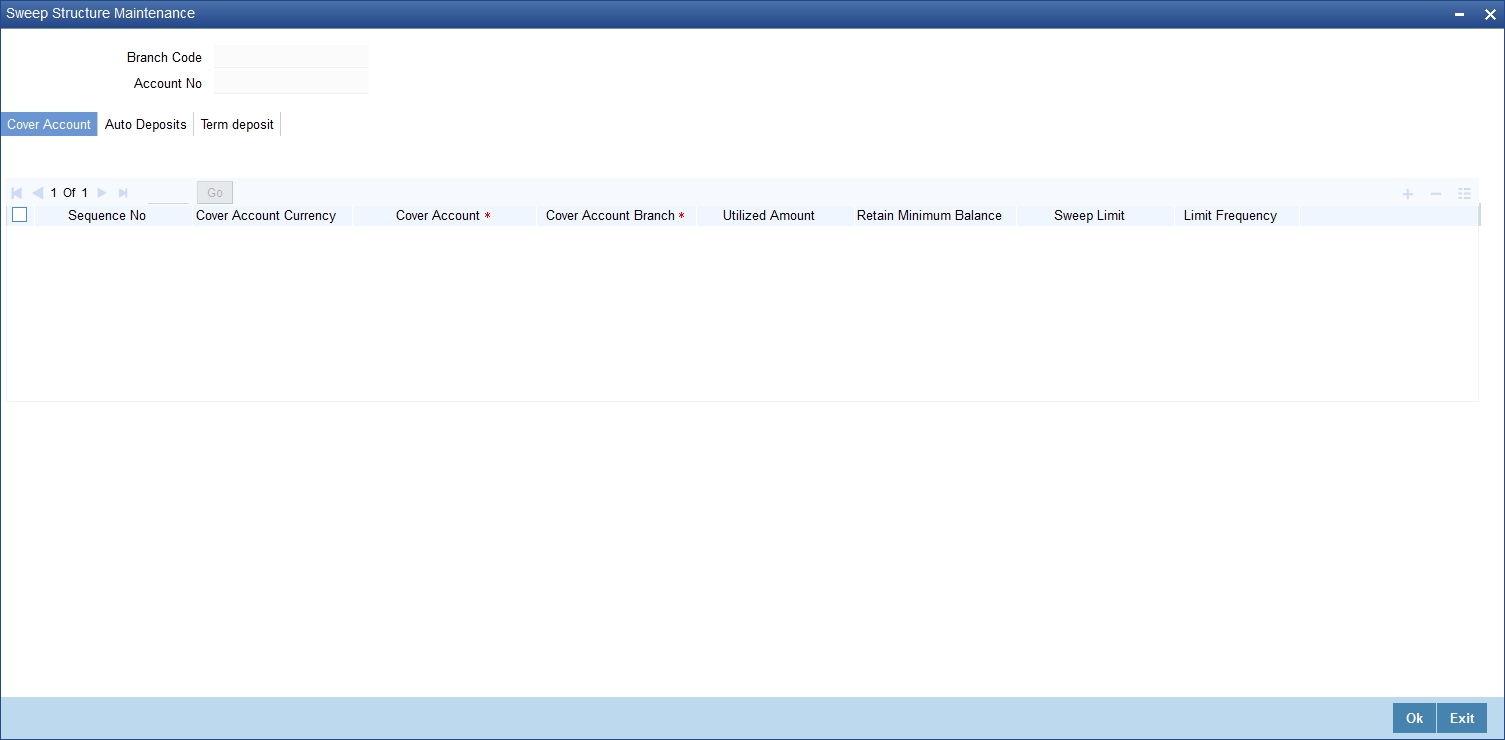
Task: Select the Cover Account tab
Action: point(48,124)
